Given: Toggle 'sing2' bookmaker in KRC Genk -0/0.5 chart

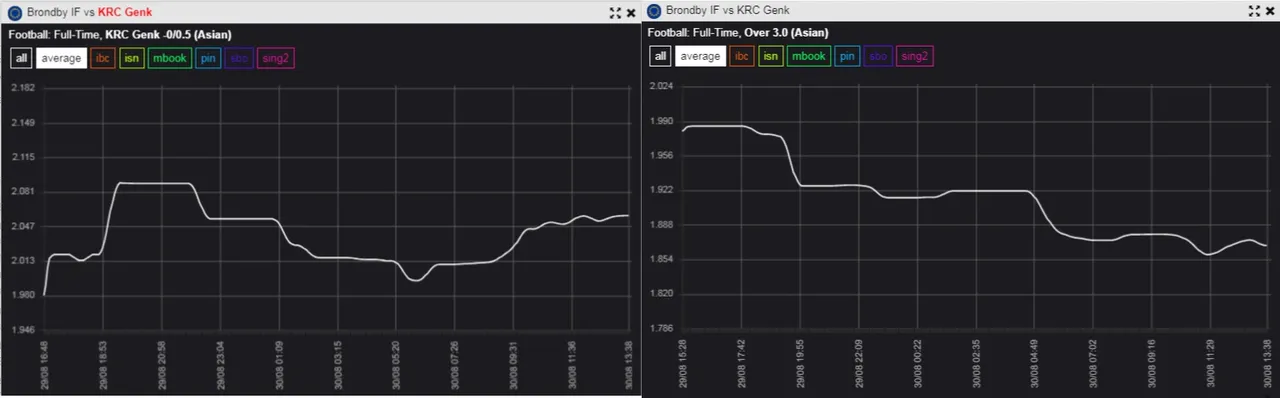Looking at the screenshot, I should pos(276,58).
